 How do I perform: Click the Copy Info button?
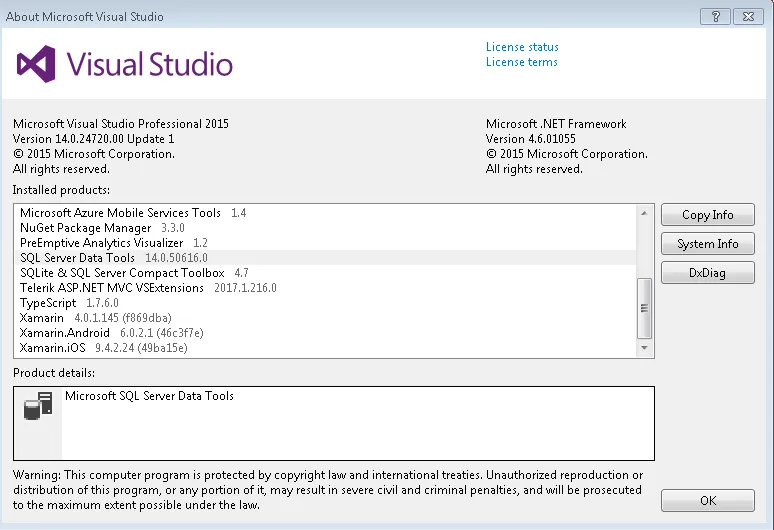pos(707,215)
